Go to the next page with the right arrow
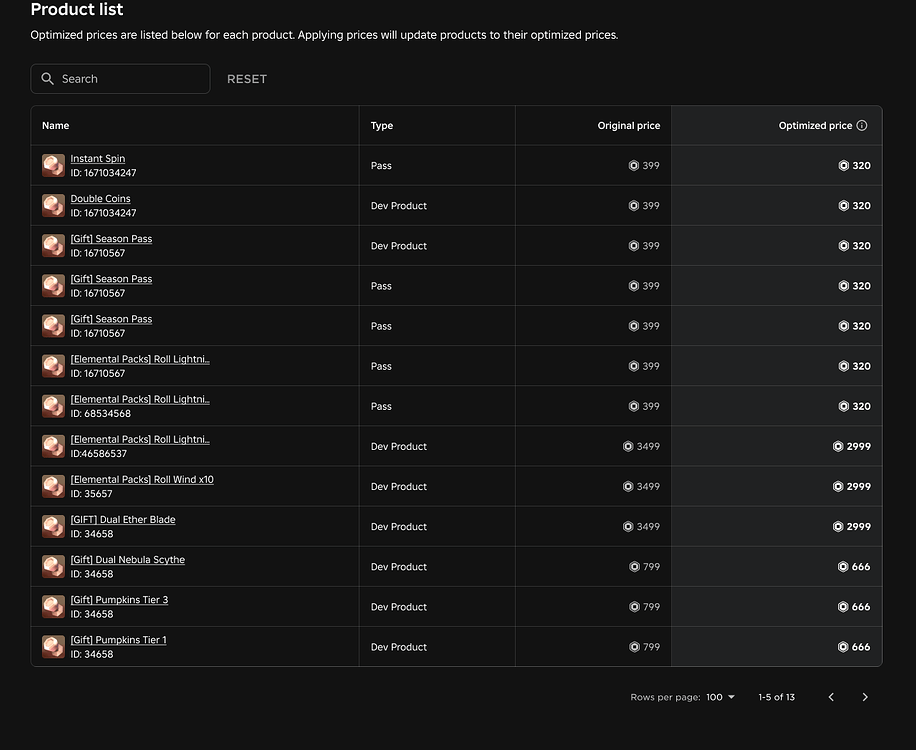This screenshot has width=916, height=750. (865, 697)
